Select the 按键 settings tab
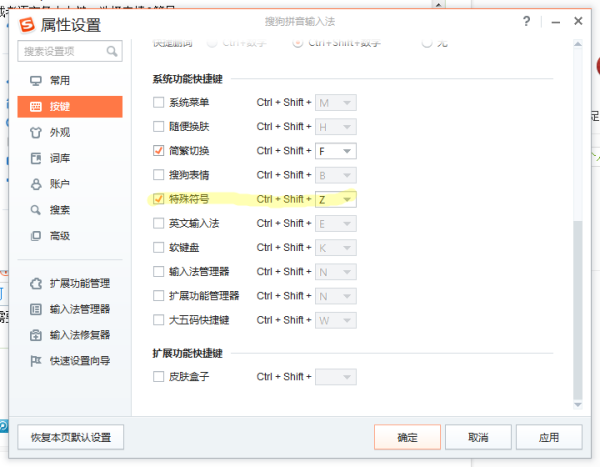This screenshot has width=600, height=467. click(x=70, y=107)
